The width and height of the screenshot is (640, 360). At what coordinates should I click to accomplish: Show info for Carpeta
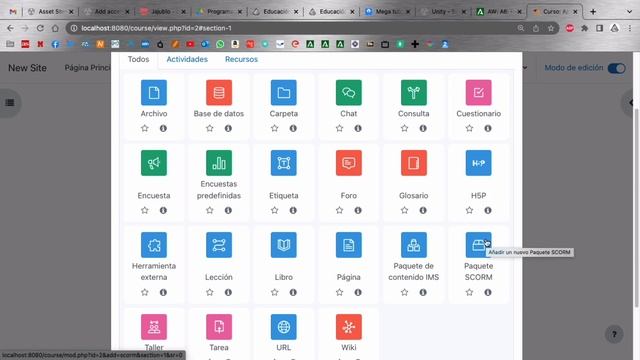click(x=293, y=128)
